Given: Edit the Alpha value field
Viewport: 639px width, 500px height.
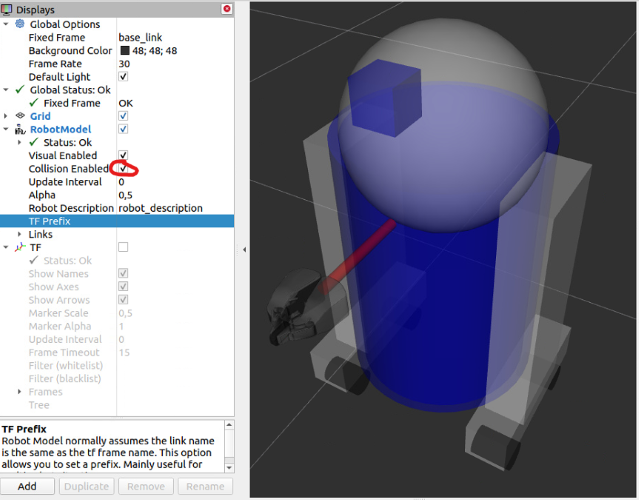Looking at the screenshot, I should point(170,195).
